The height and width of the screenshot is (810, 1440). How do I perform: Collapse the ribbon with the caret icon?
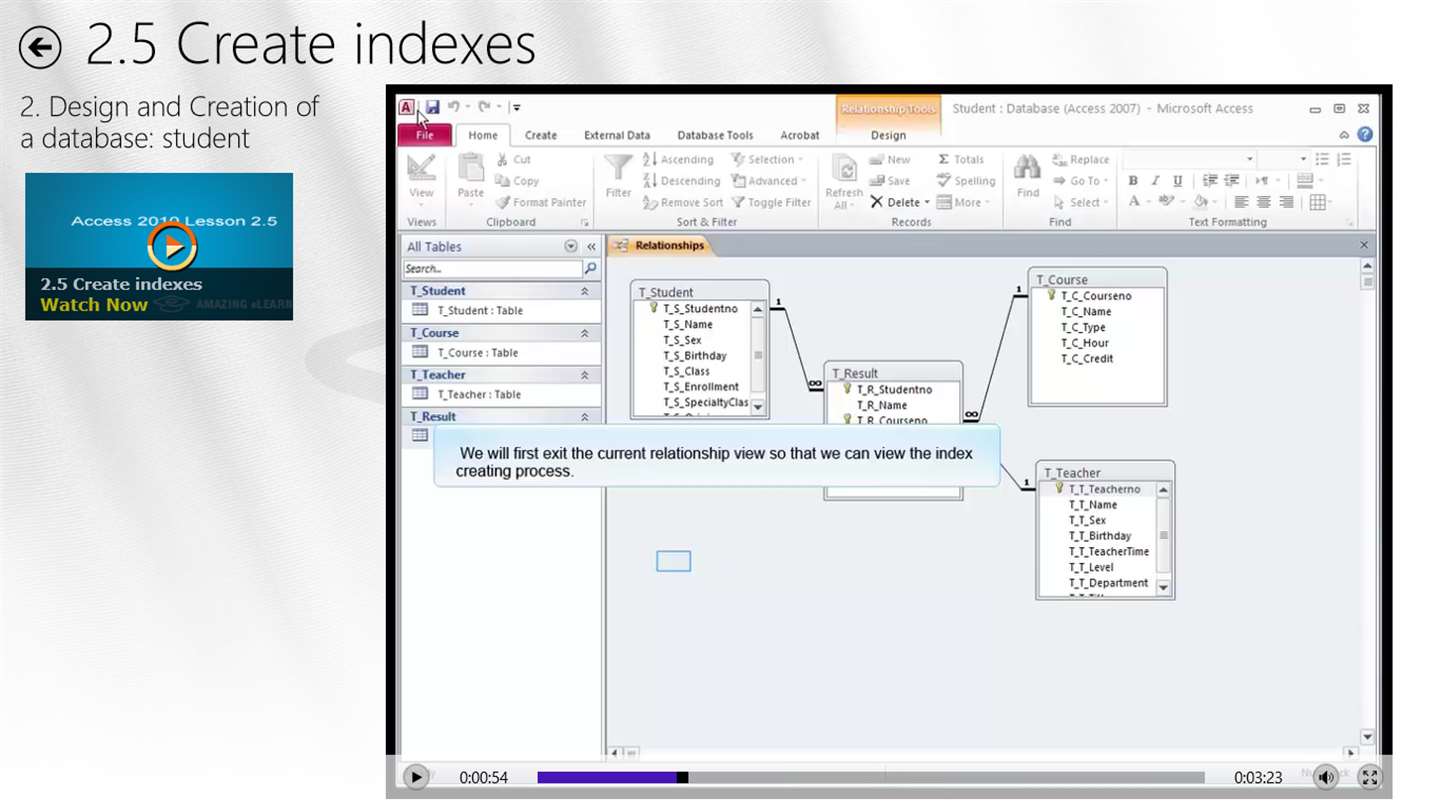(x=1345, y=135)
